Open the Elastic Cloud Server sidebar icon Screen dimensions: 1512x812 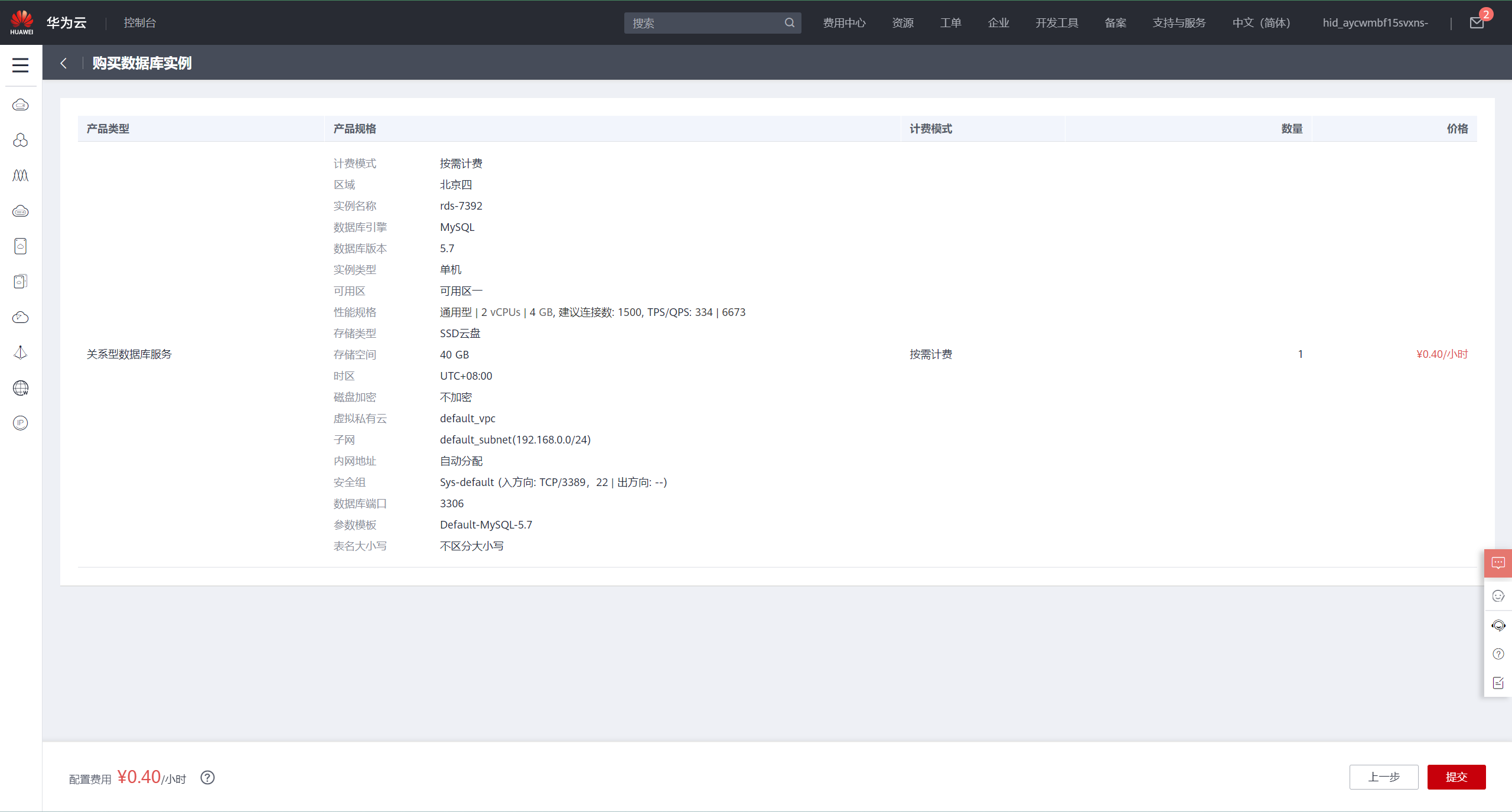pos(21,105)
